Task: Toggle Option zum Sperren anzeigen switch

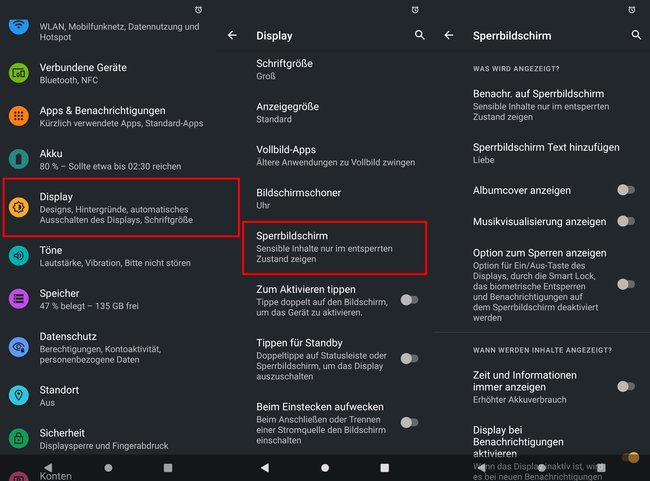Action: tap(626, 284)
